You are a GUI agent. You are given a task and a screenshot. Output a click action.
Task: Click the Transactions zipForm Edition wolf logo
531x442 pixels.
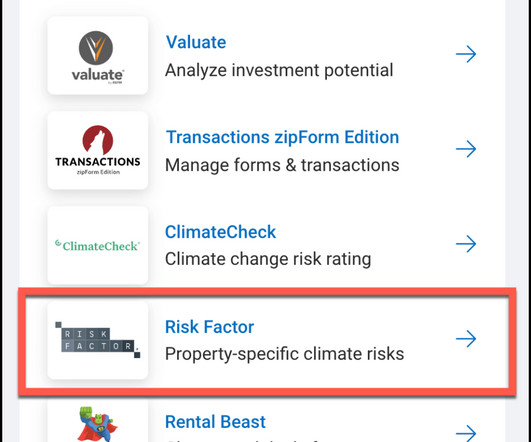pos(98,150)
